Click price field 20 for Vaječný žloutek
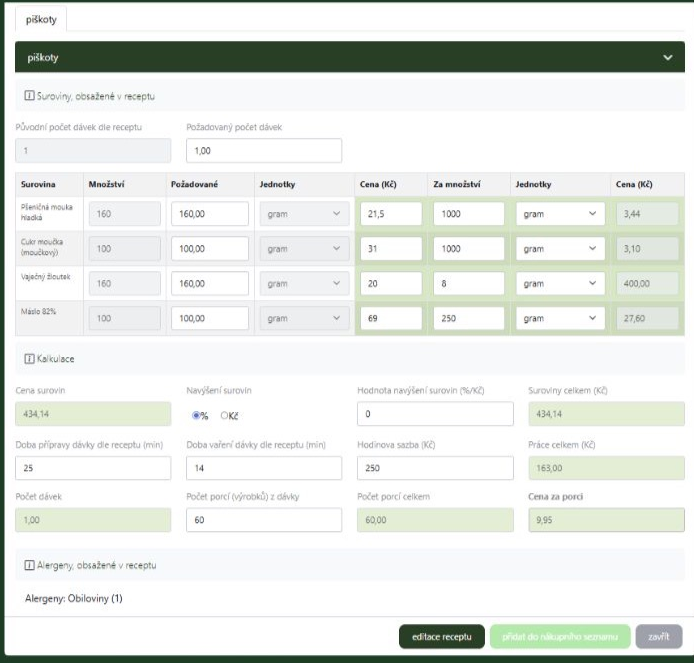 tap(391, 283)
